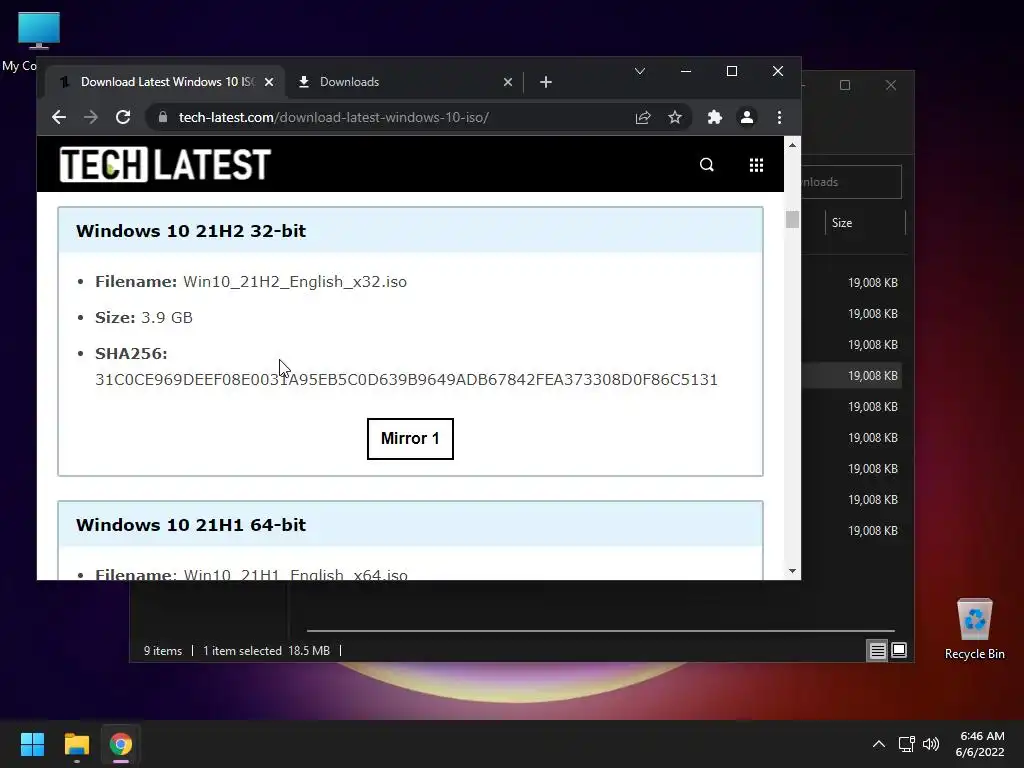Click the page scrollbar up arrow
This screenshot has height=768, width=1024.
pyautogui.click(x=792, y=145)
